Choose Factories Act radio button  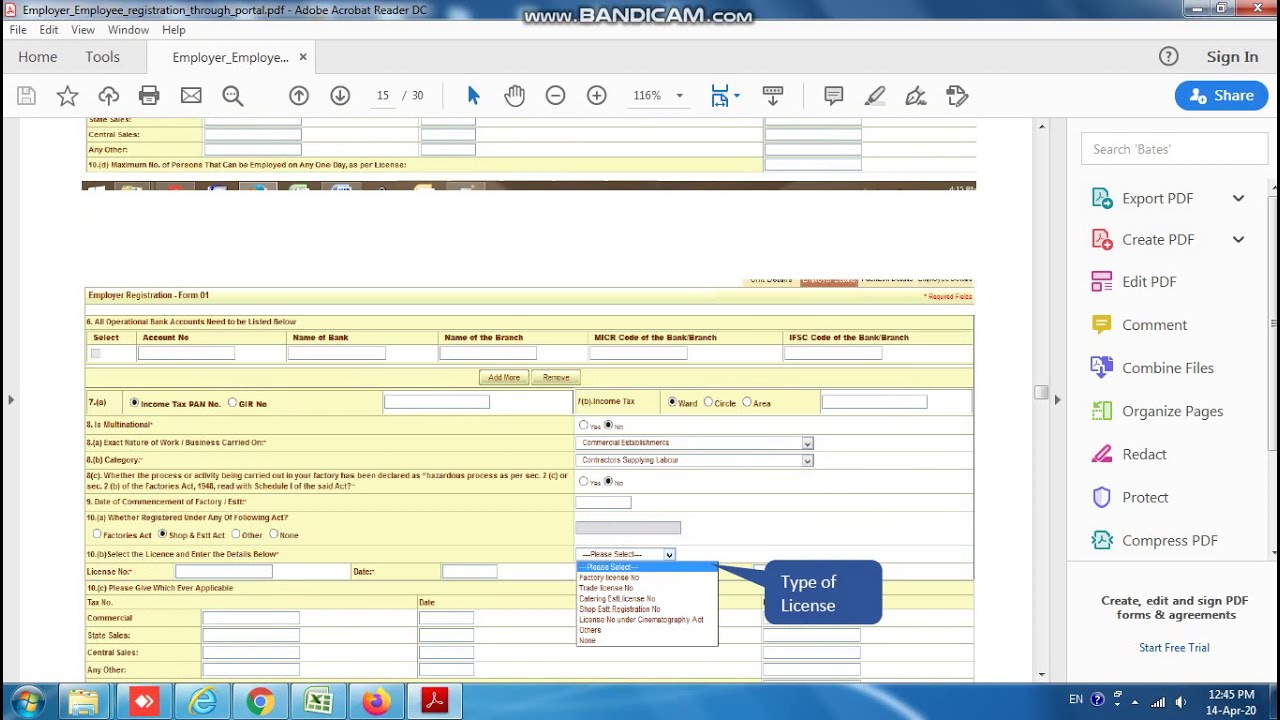click(x=97, y=534)
